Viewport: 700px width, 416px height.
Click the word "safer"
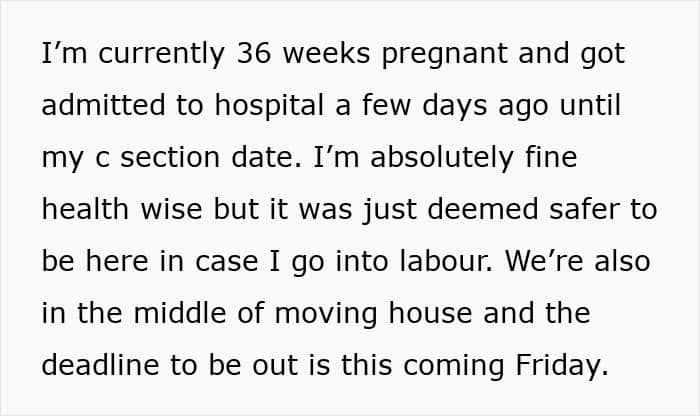(584, 209)
